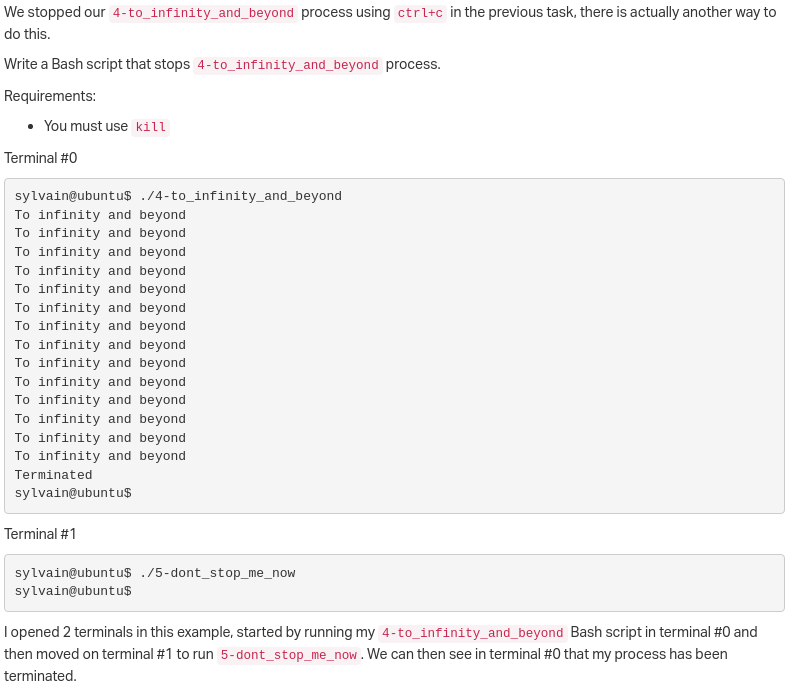The width and height of the screenshot is (792, 687).
Task: Click the ctrl+c inline code text
Action: tap(420, 13)
